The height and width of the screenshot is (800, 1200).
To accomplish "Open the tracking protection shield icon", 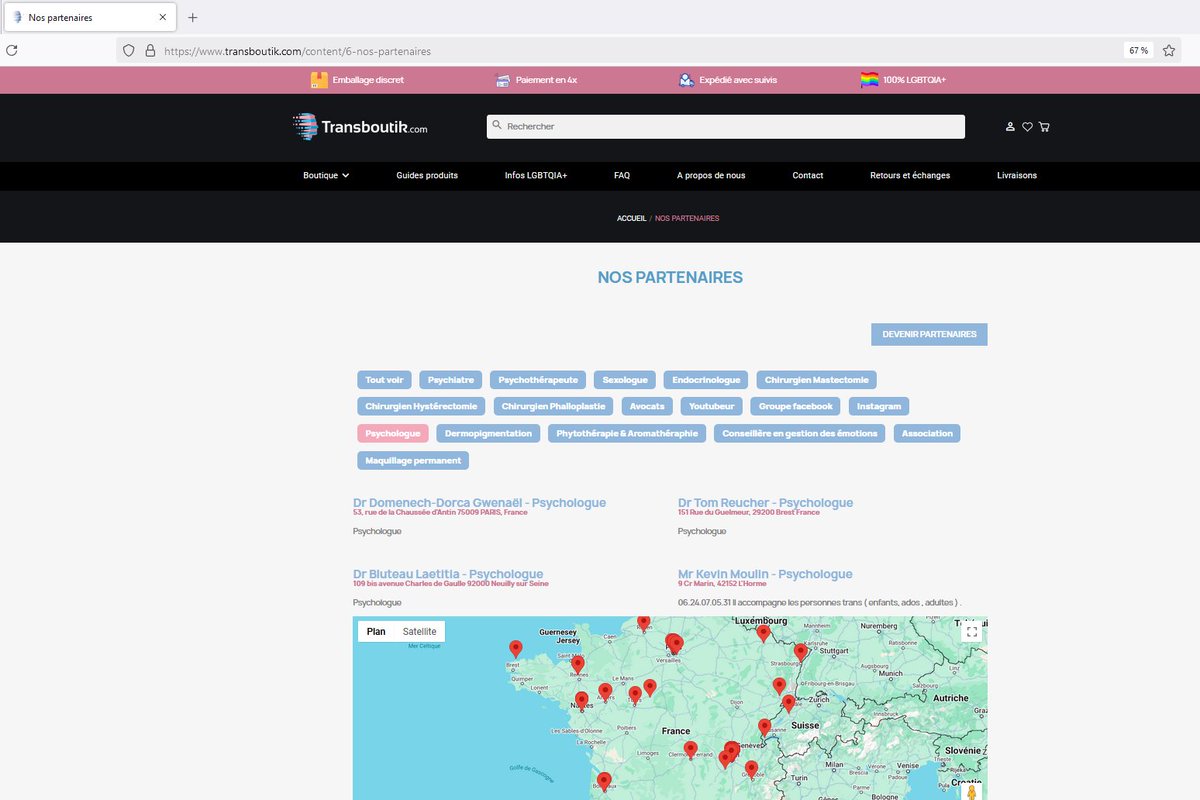I will [x=128, y=50].
